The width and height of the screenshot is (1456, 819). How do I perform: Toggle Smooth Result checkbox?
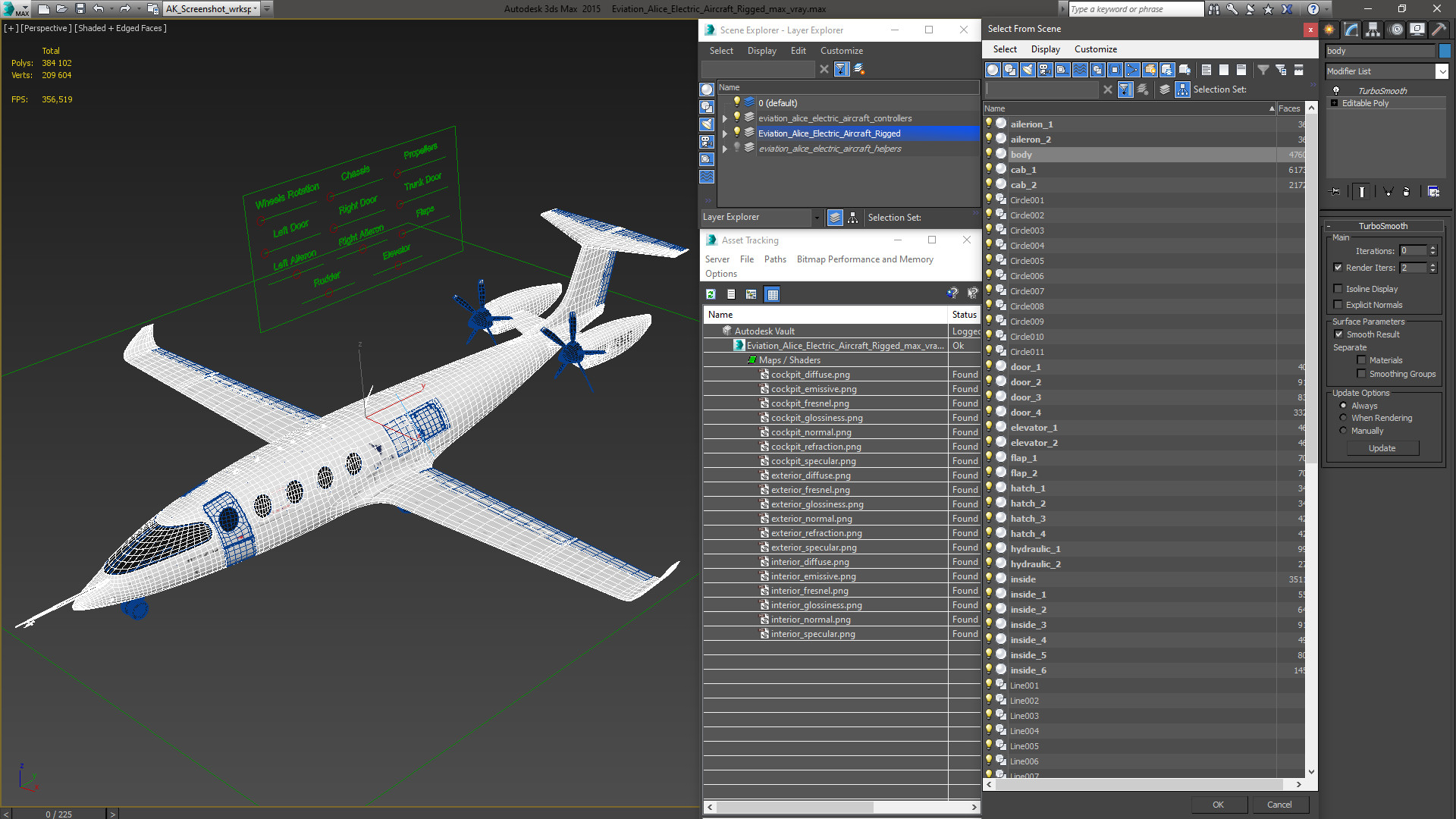[1338, 334]
